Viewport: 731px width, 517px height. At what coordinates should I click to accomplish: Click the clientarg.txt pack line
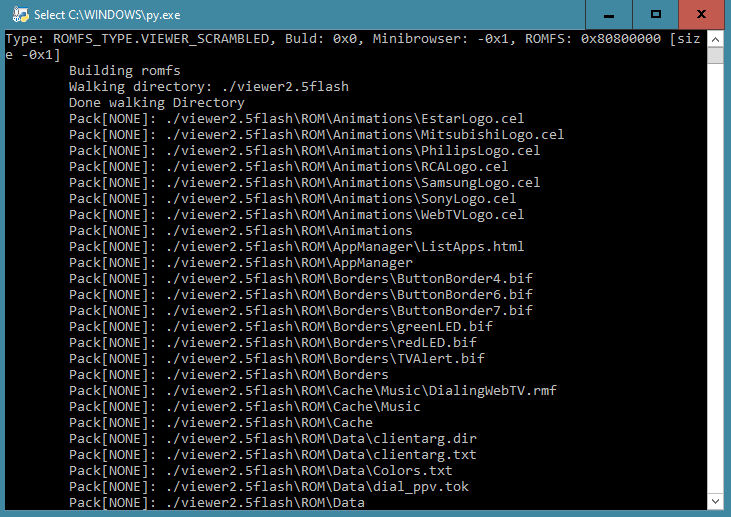pos(273,455)
